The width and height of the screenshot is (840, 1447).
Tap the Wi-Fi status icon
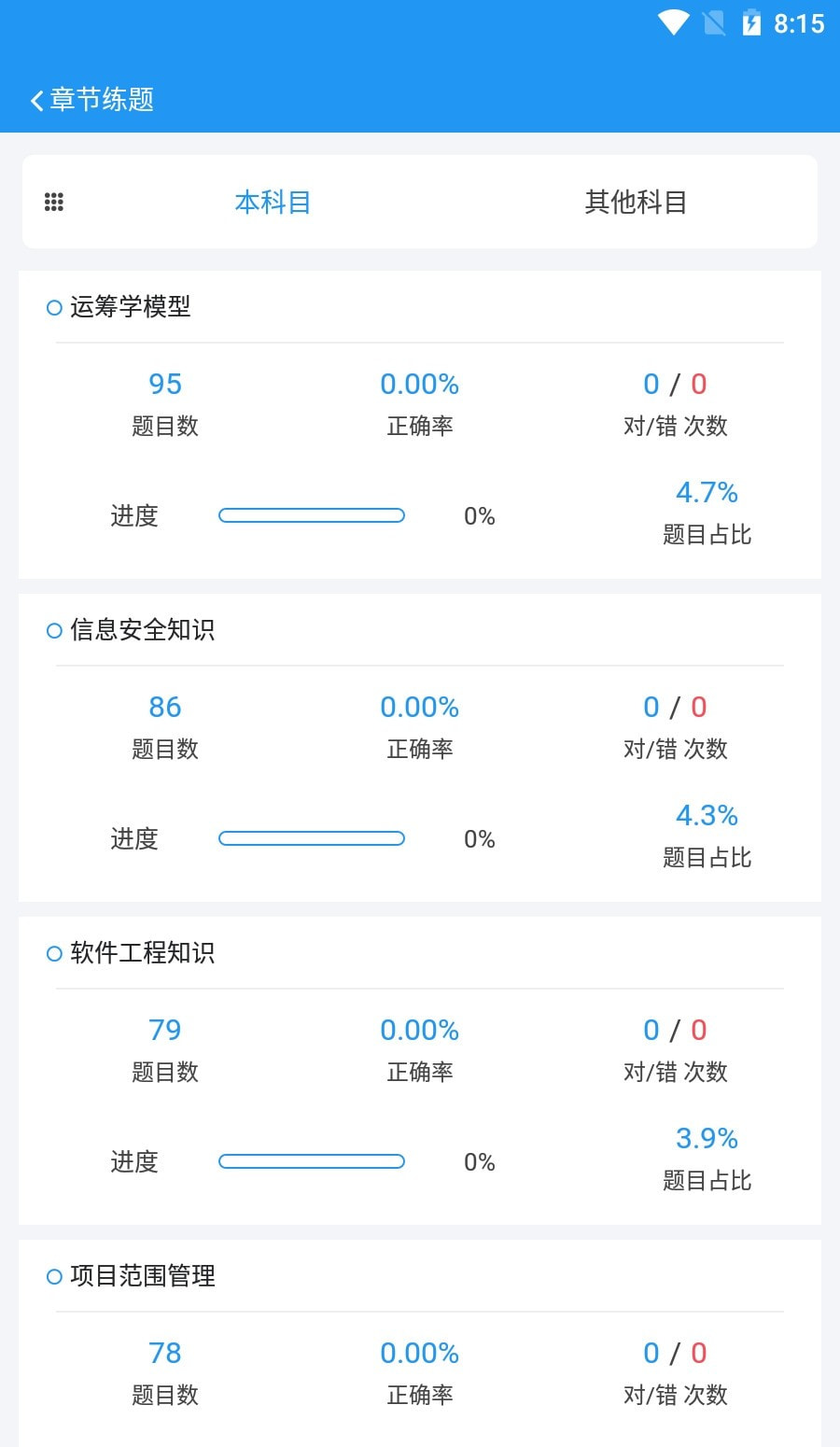tap(673, 22)
